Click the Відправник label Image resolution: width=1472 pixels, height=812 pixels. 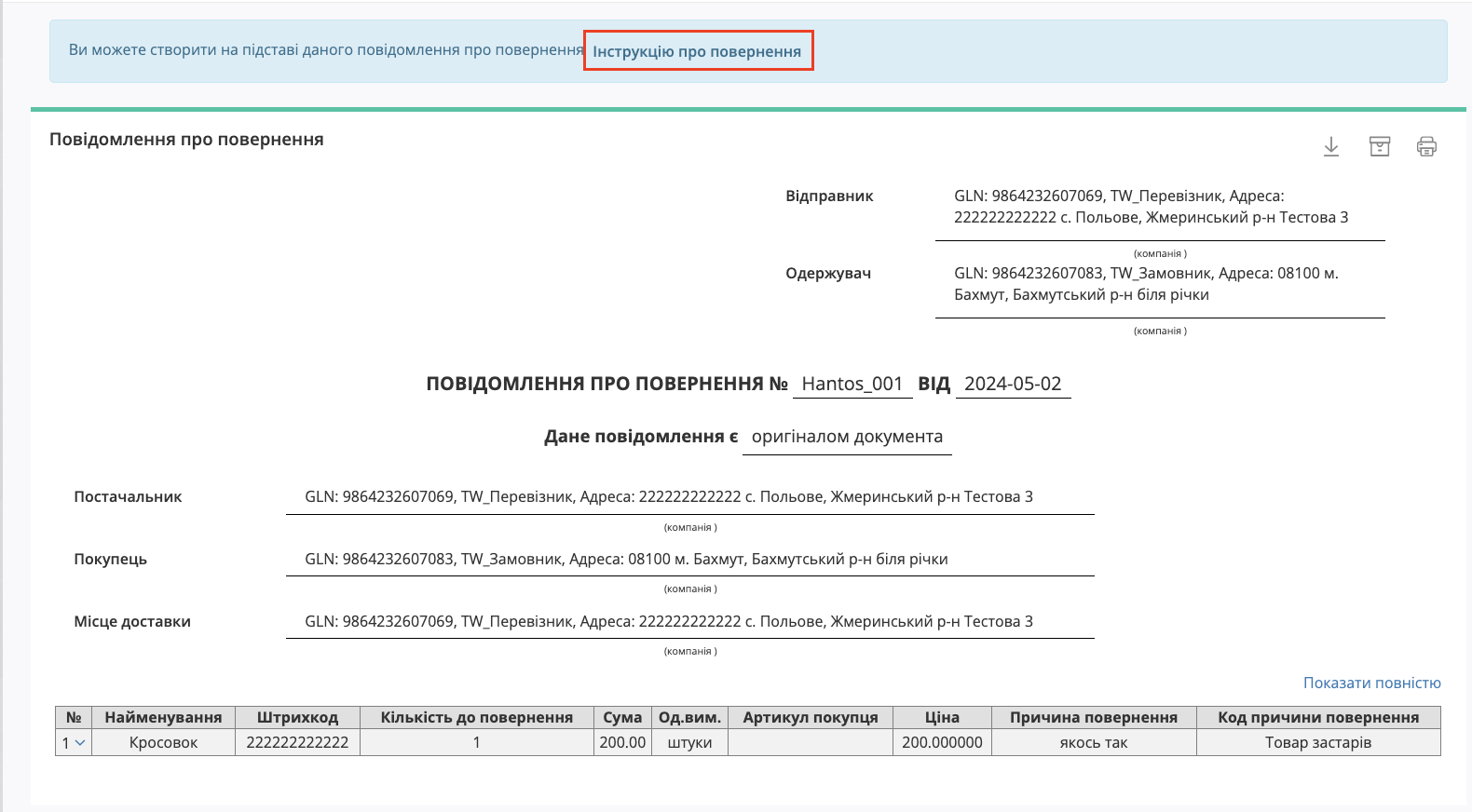(829, 196)
